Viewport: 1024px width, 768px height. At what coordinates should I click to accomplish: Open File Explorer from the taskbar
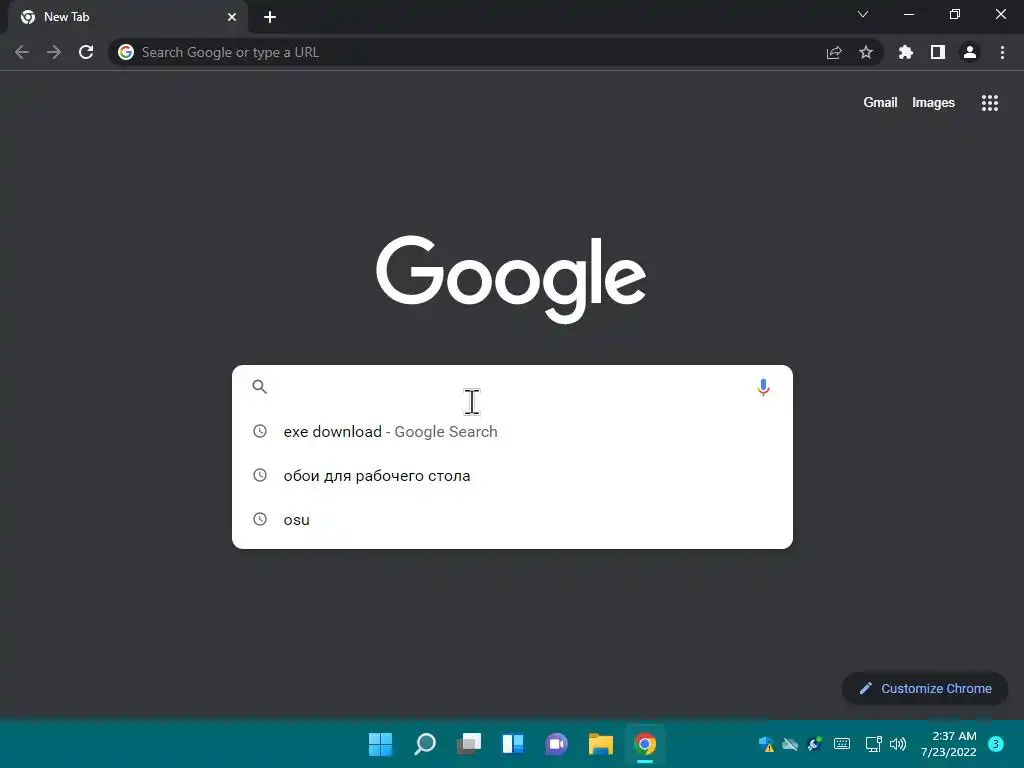point(601,744)
